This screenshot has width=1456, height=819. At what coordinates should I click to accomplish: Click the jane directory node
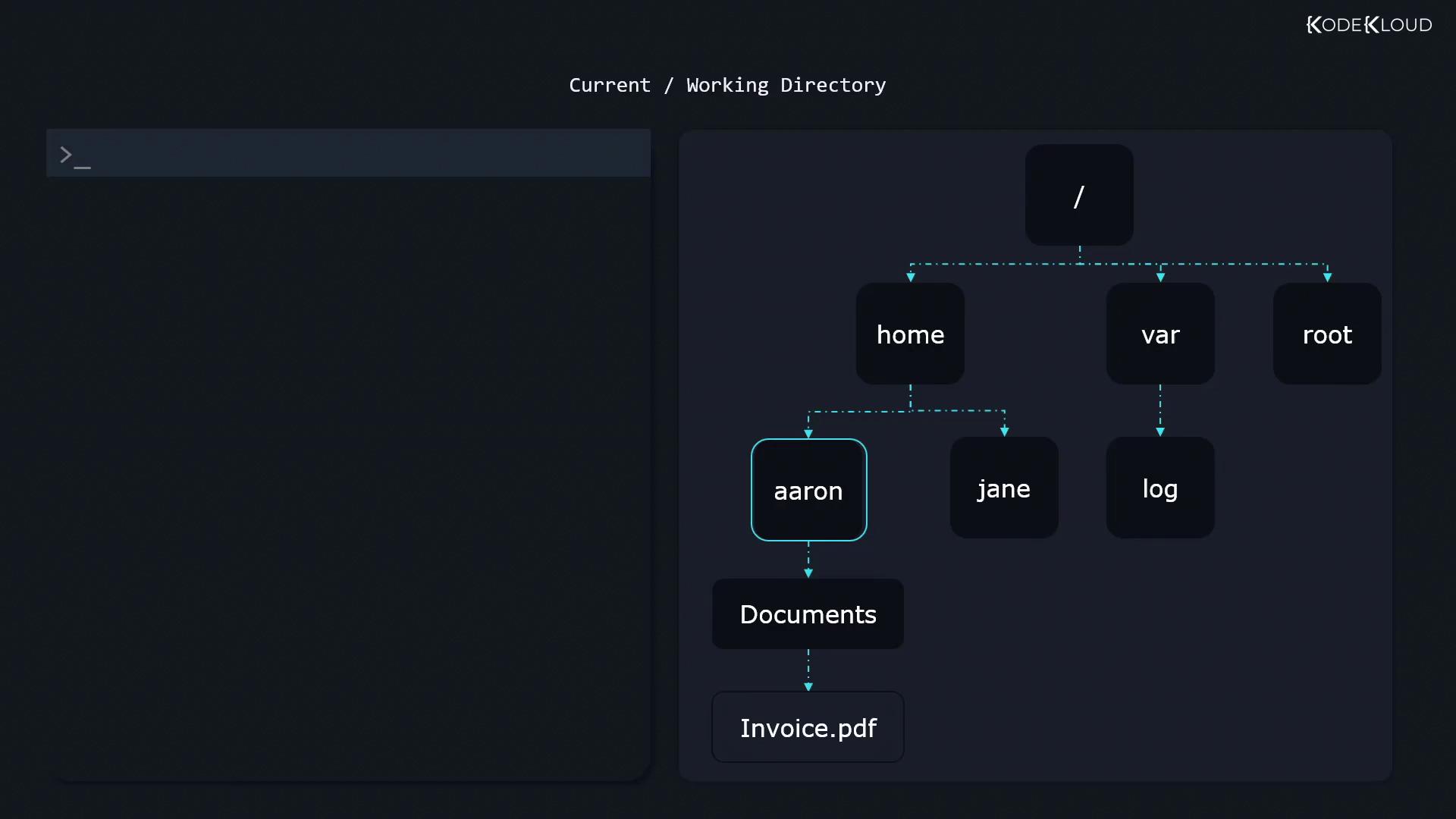point(1004,488)
